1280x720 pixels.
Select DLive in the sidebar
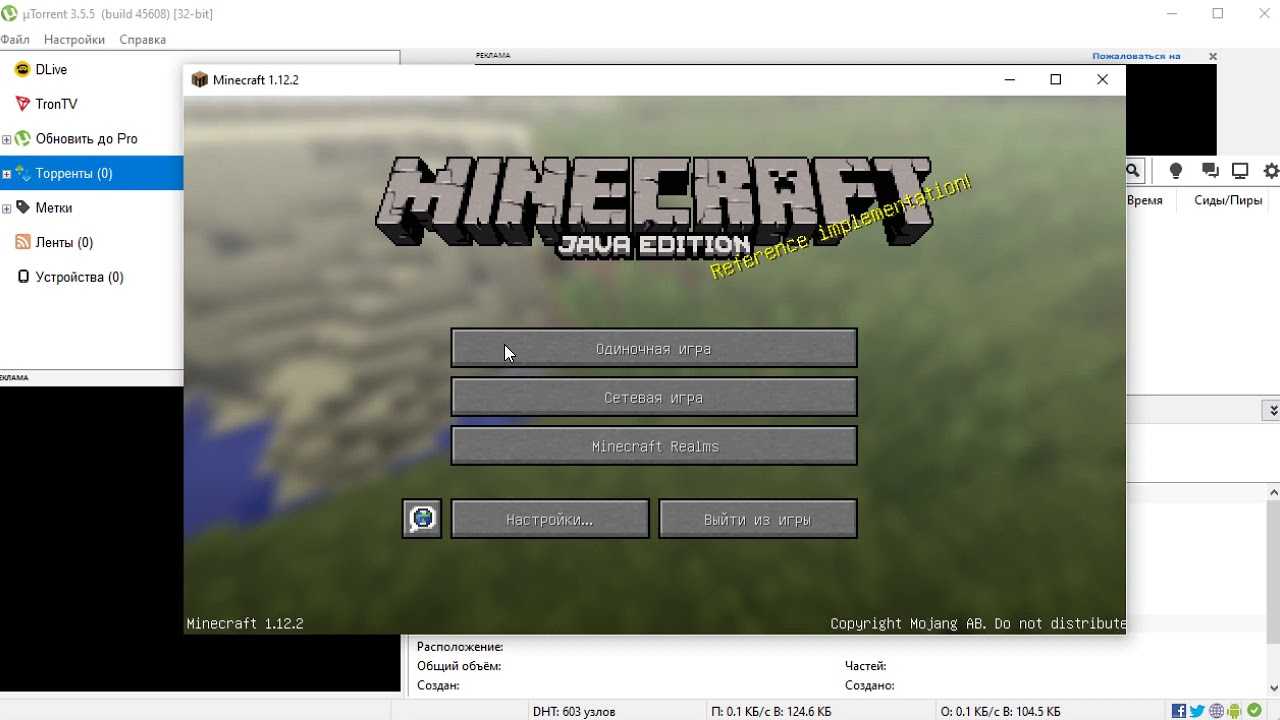click(51, 69)
